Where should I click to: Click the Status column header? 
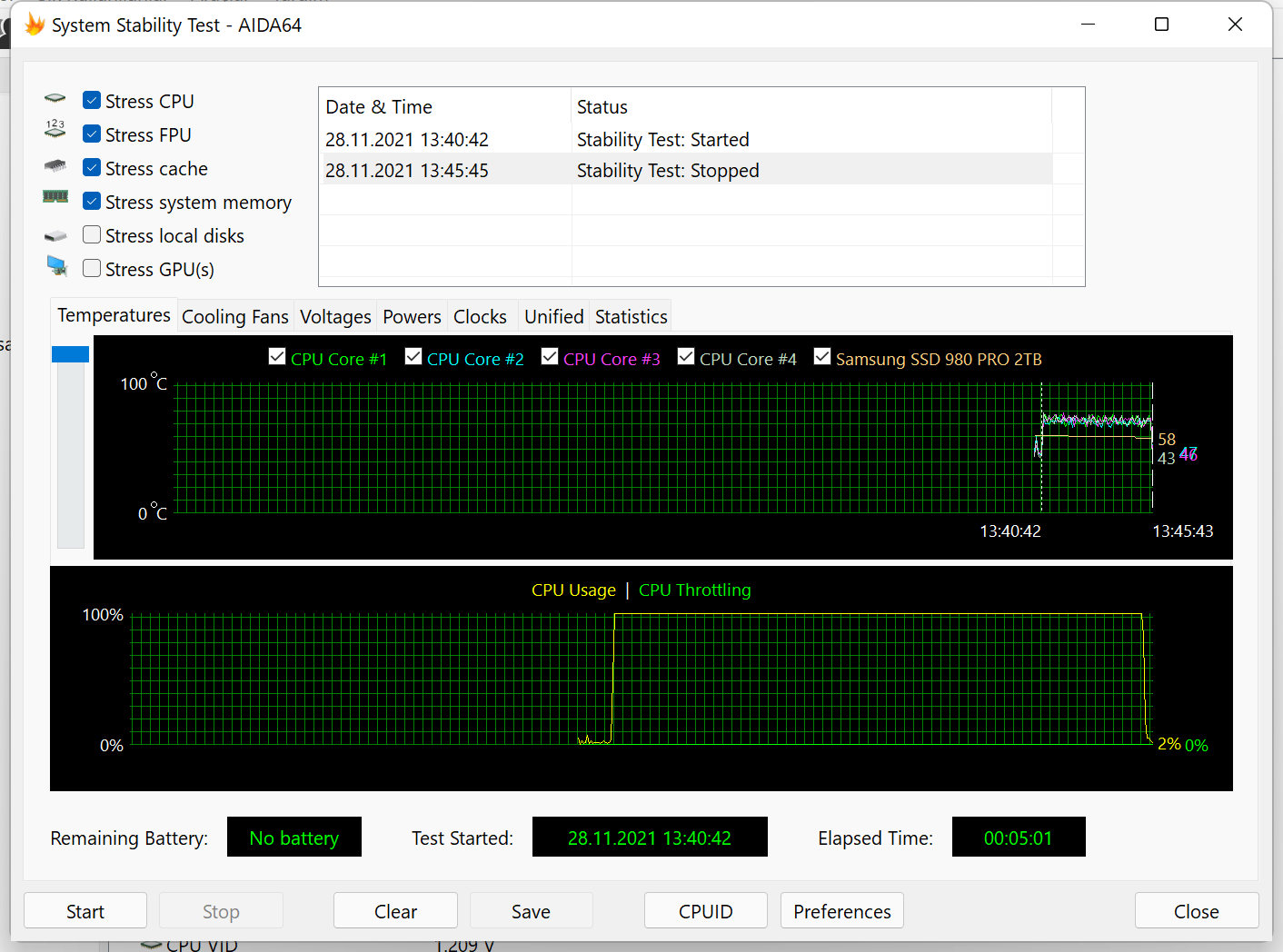coord(811,107)
